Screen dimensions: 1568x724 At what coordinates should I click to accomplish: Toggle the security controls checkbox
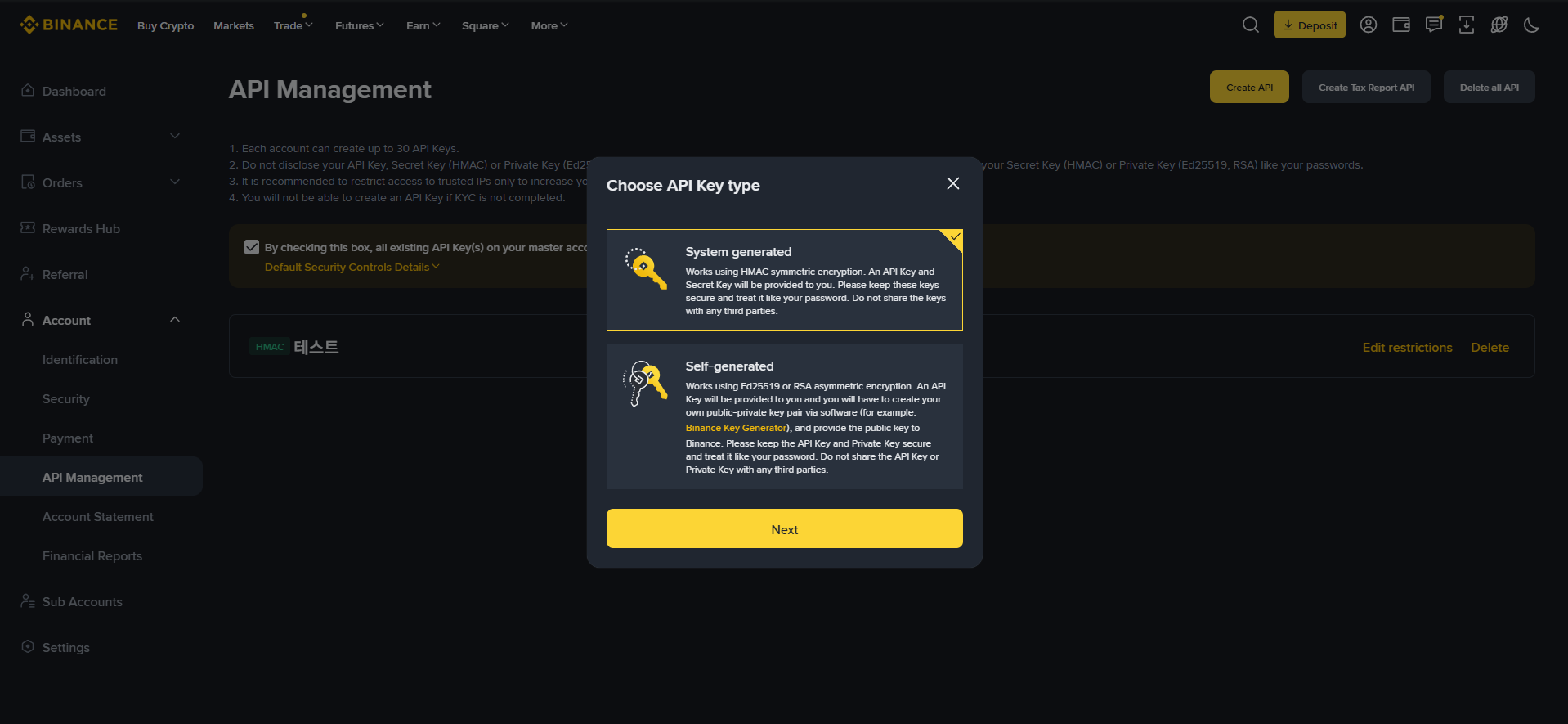click(252, 247)
